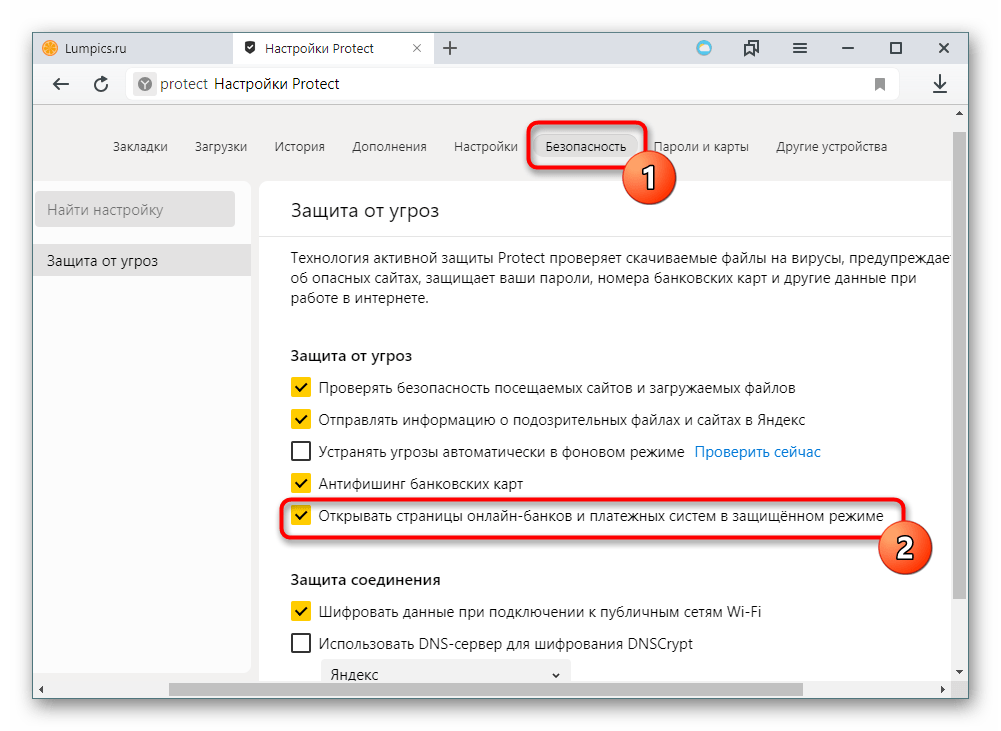Enable automatic background threat removal

[x=300, y=452]
